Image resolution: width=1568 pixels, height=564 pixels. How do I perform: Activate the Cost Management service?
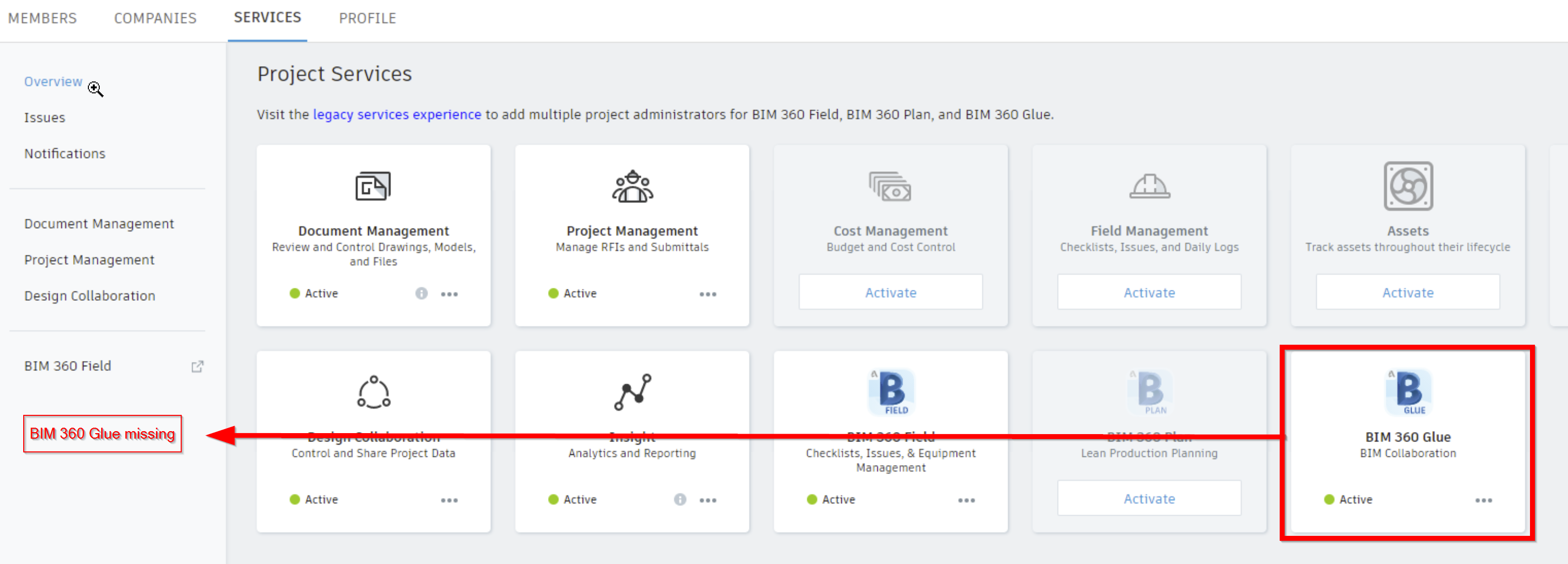[x=891, y=292]
